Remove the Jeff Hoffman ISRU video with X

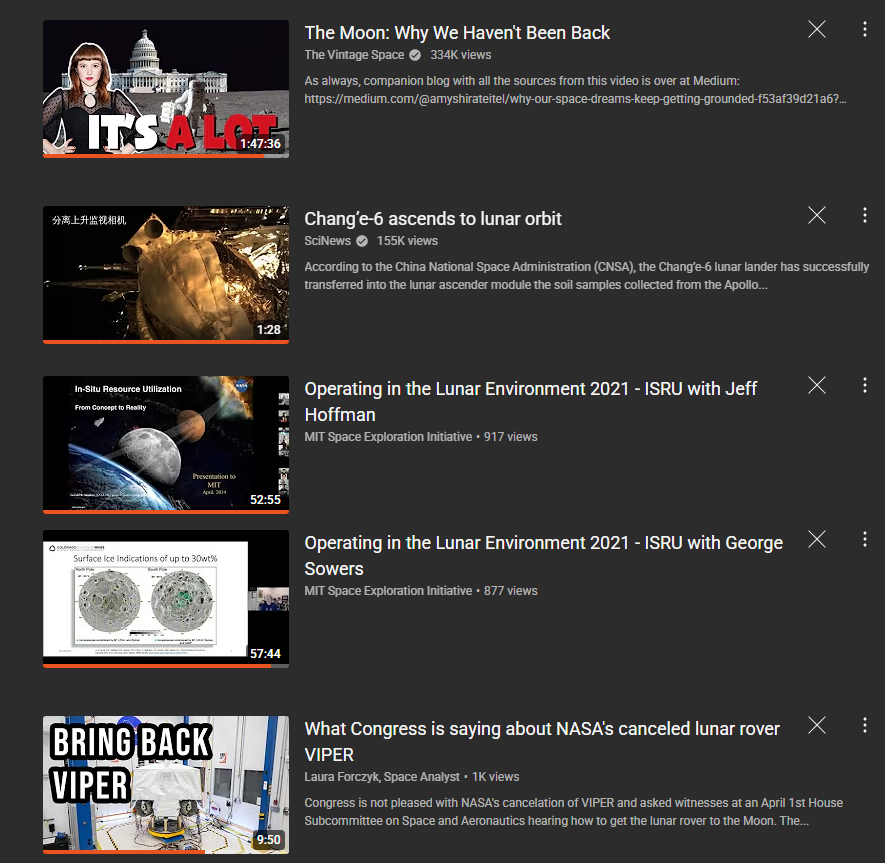(x=817, y=385)
